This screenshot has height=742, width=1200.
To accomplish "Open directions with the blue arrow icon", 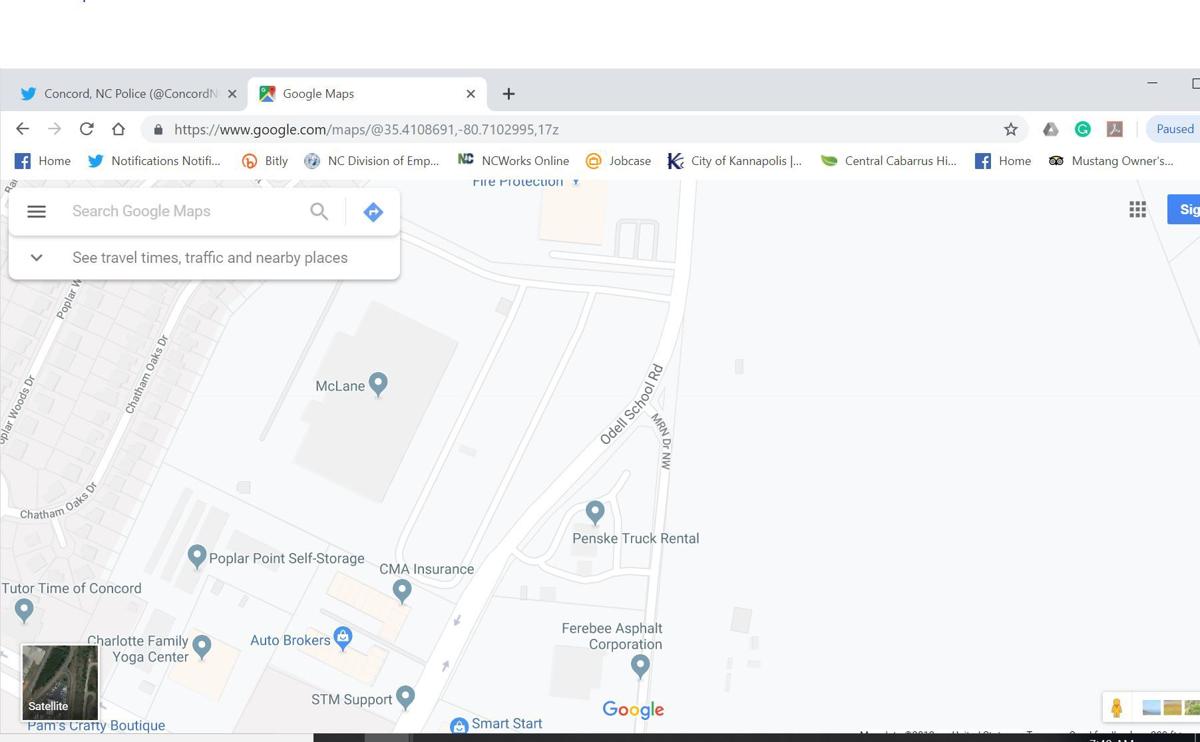I will (373, 212).
